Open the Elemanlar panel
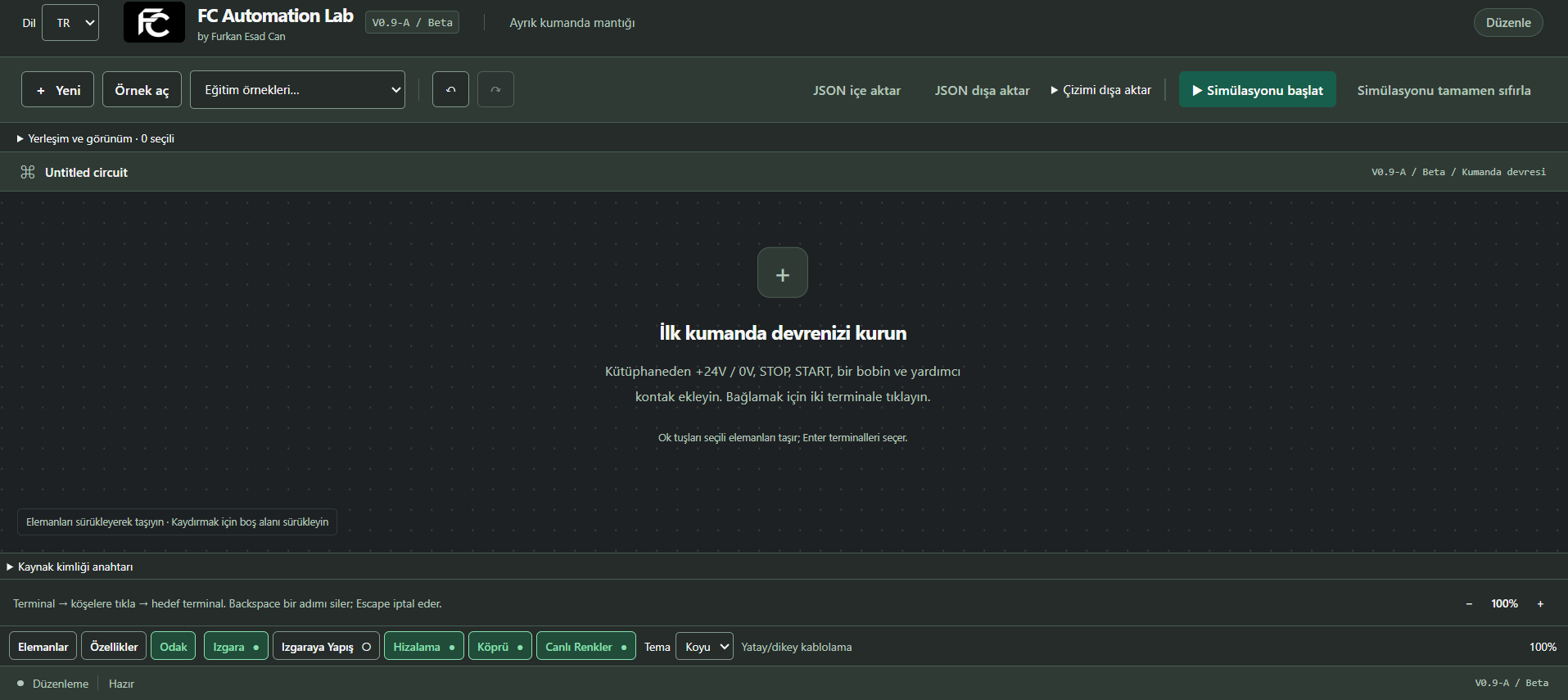The height and width of the screenshot is (700, 1568). [43, 646]
